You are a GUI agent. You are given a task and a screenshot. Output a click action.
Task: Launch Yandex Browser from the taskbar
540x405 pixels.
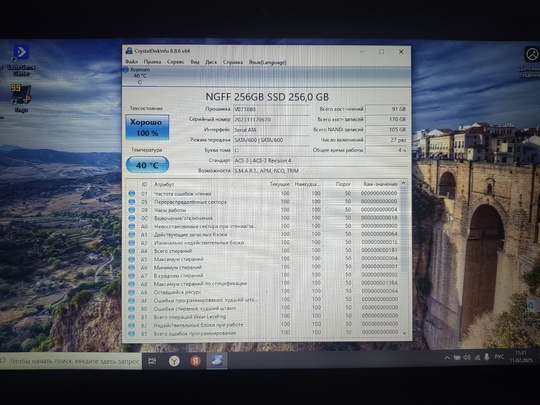tap(174, 361)
